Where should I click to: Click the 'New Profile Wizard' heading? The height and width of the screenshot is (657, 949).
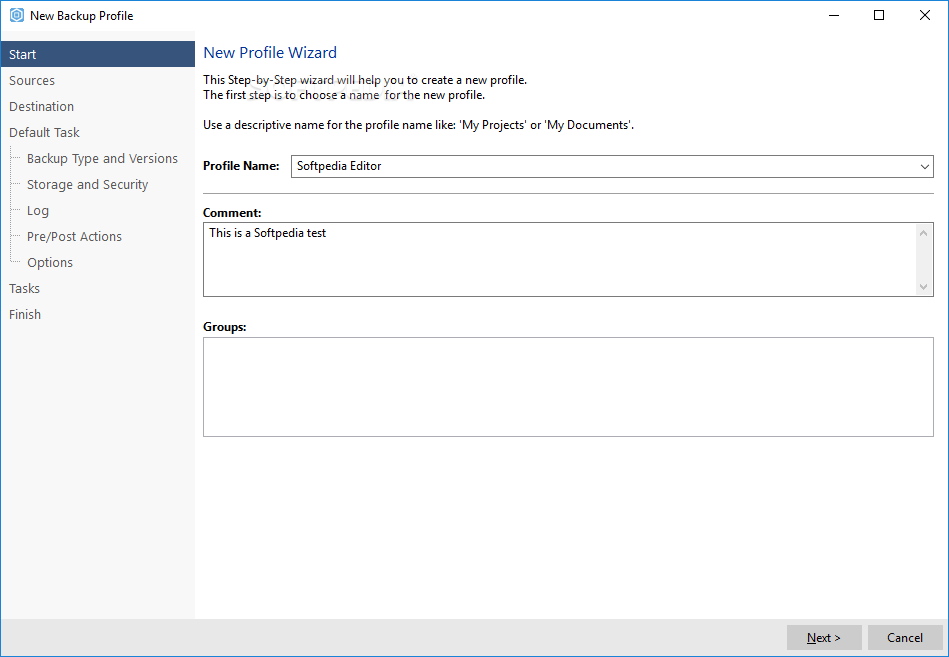(x=270, y=53)
